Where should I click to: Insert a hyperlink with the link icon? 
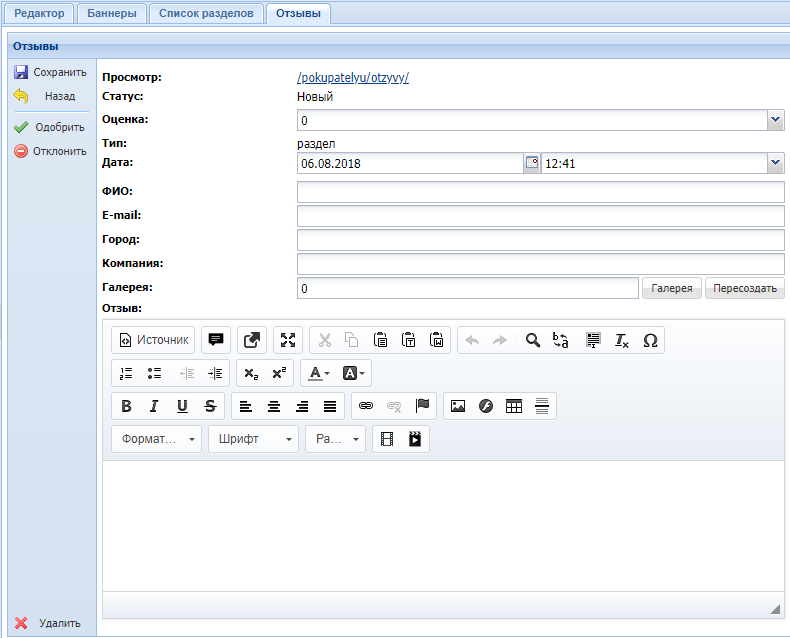[366, 406]
